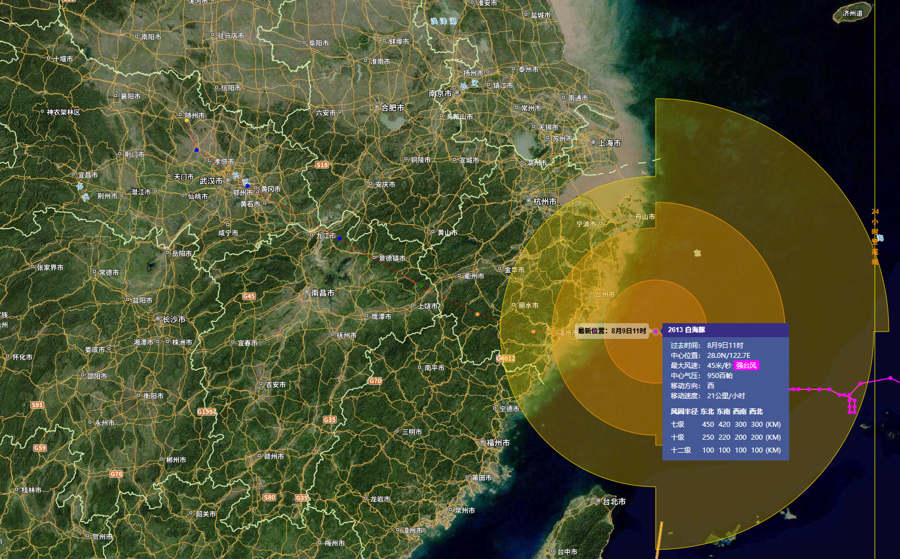Click the S18 highway shield
Image resolution: width=900 pixels, height=559 pixels.
(322, 165)
